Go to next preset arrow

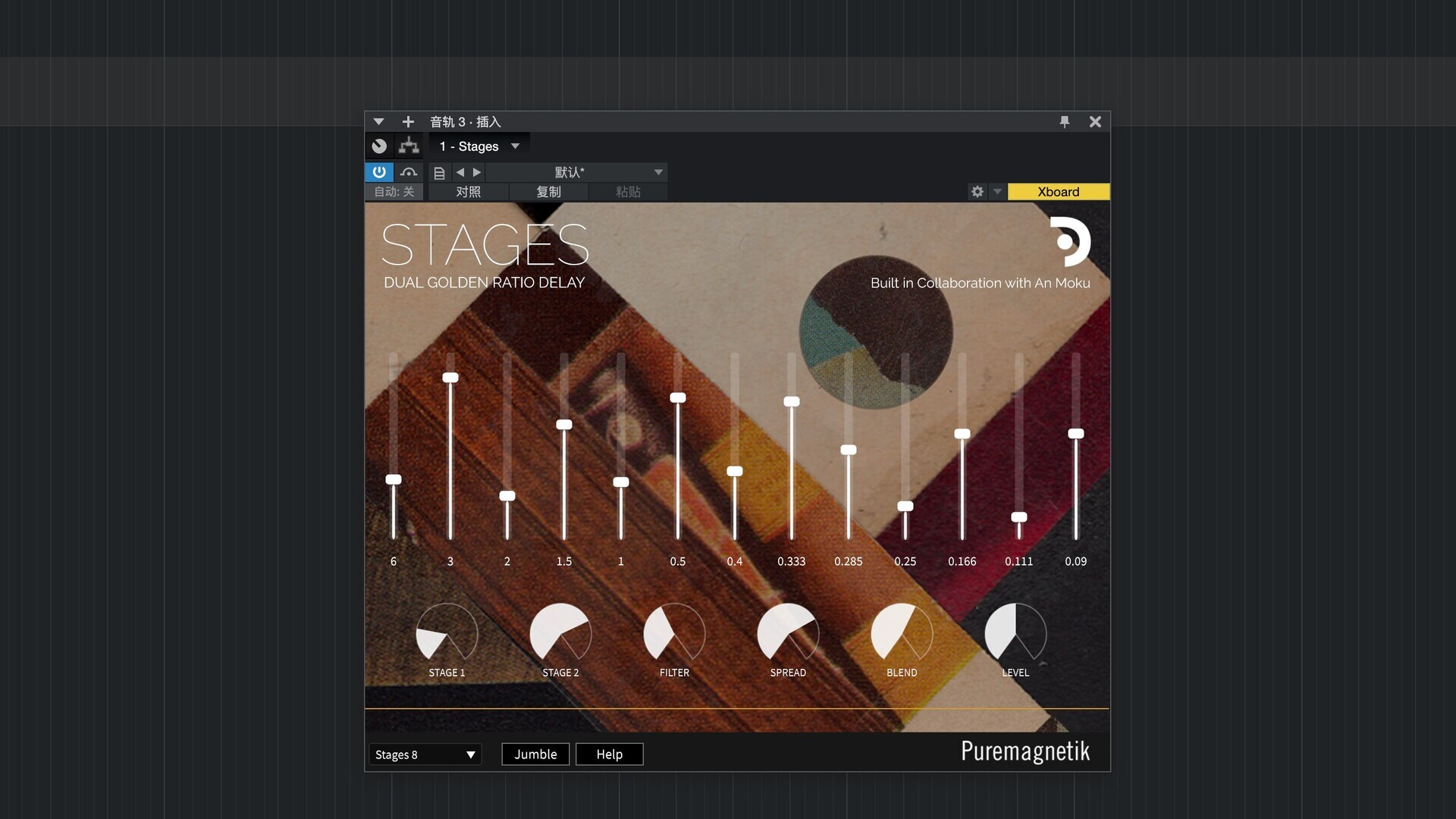click(x=477, y=172)
